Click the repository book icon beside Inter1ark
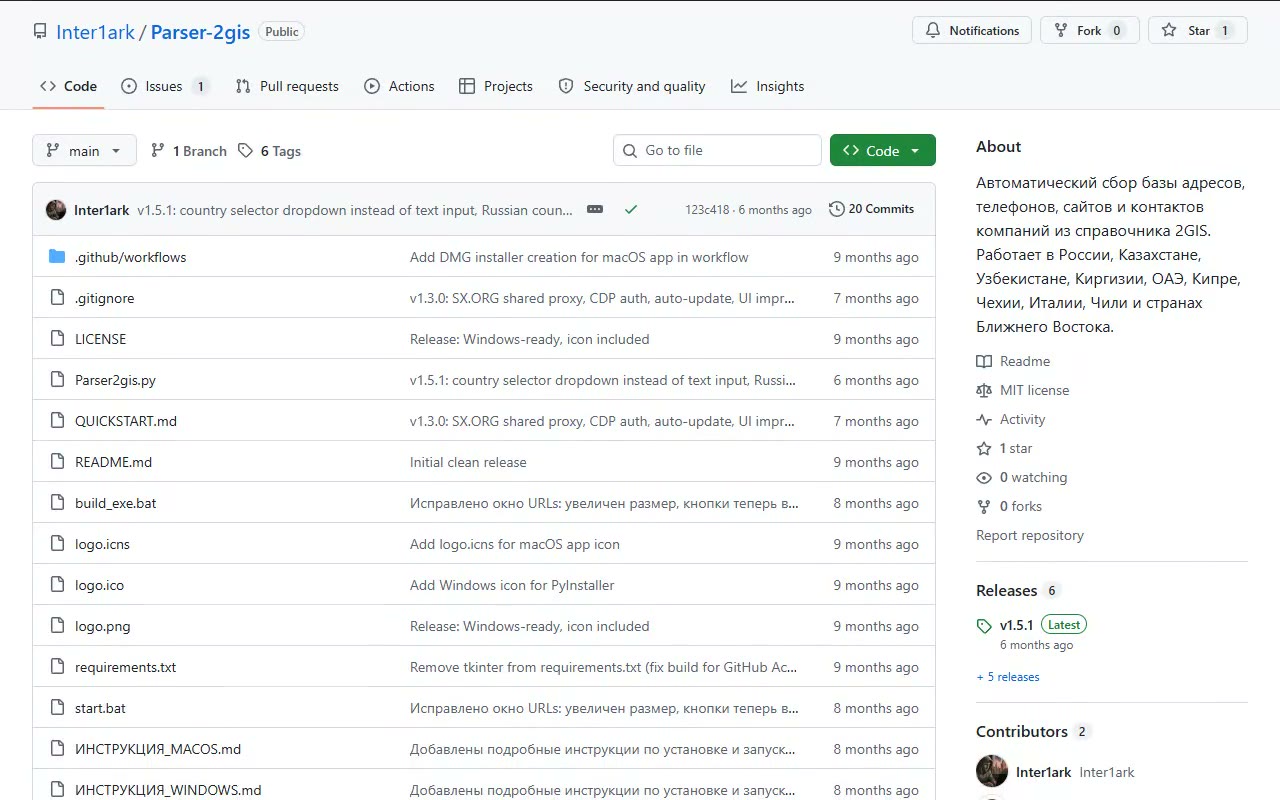The width and height of the screenshot is (1280, 800). pos(40,32)
